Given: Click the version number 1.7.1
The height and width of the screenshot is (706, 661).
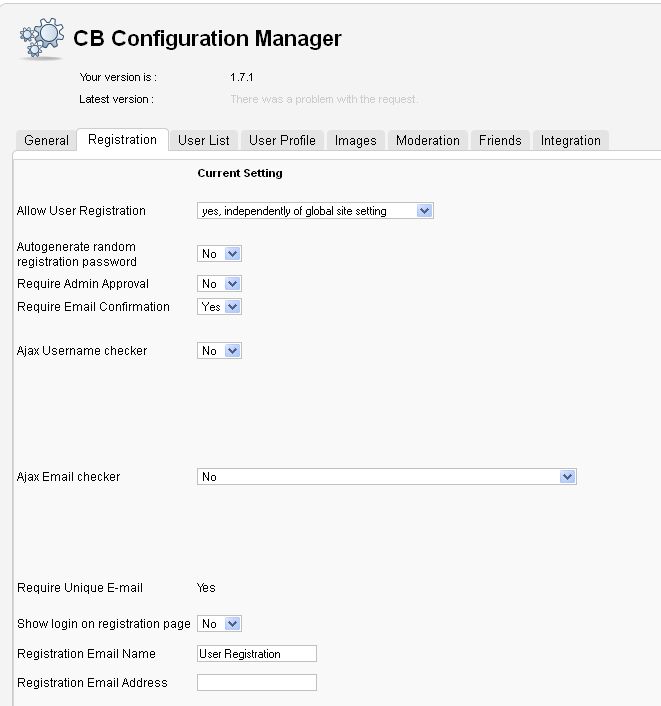Looking at the screenshot, I should pos(242,77).
